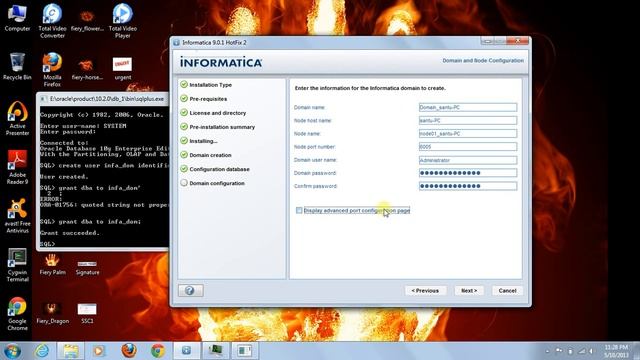
Task: Click the installer help question-mark button
Action: [190, 291]
